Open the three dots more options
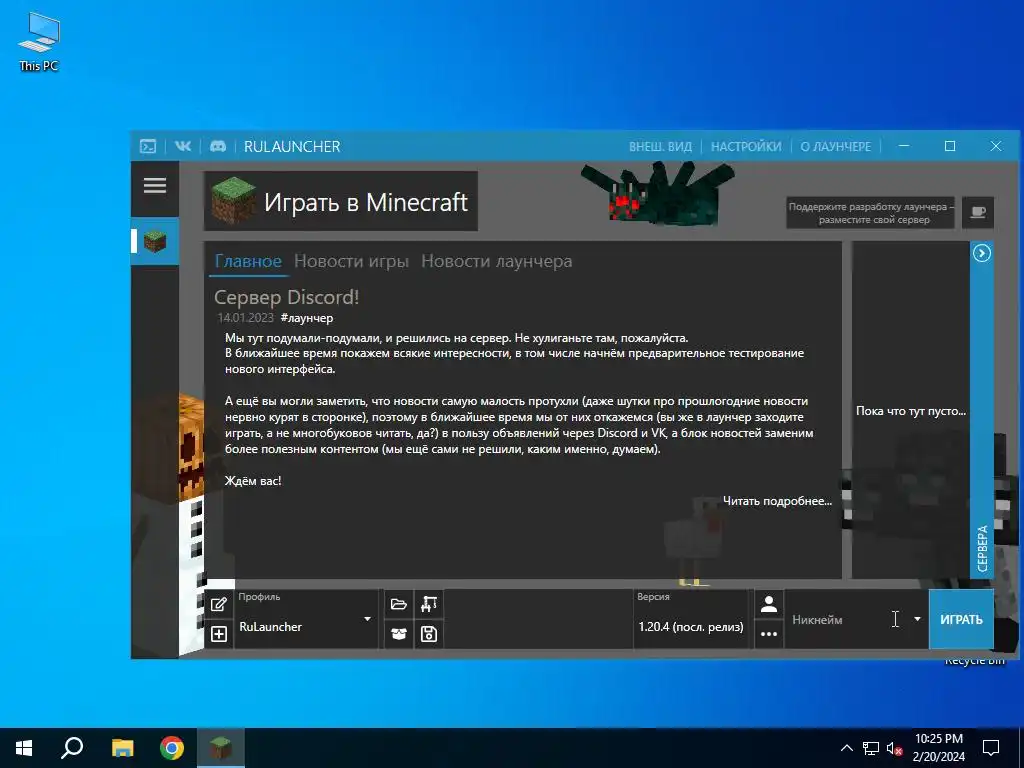 (x=769, y=633)
